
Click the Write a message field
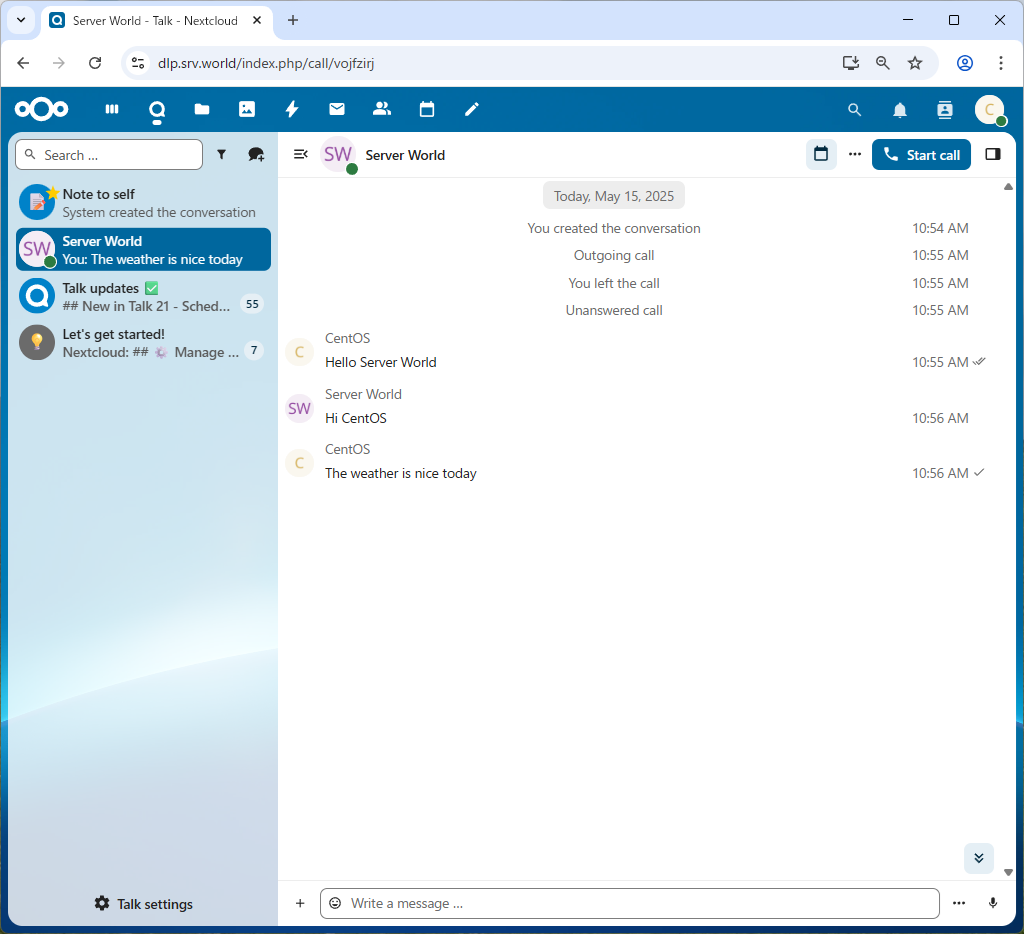coord(630,903)
